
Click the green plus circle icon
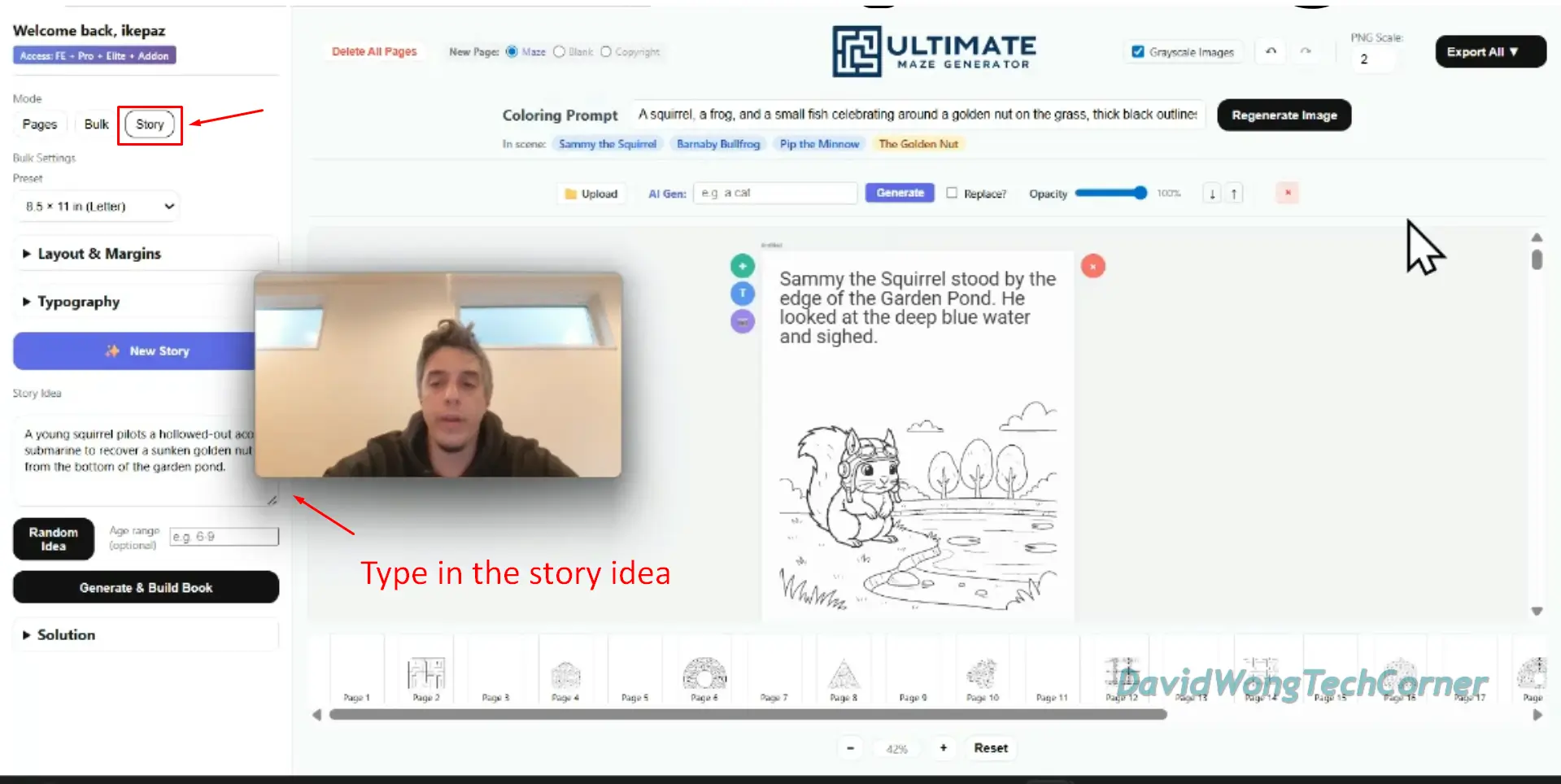742,266
